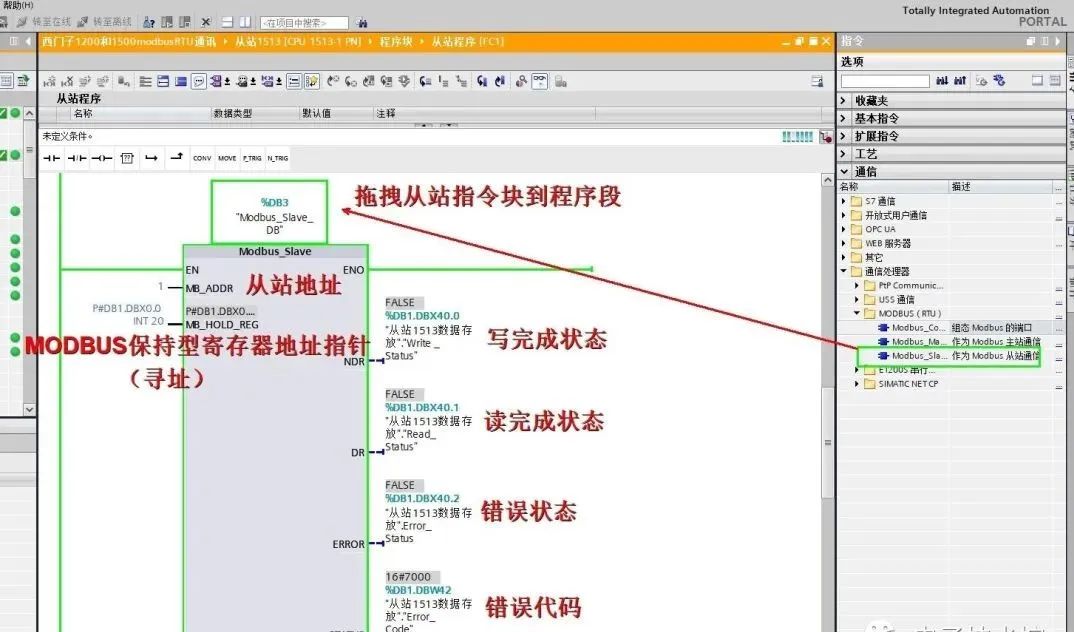Open the USS 通信 folder
1074x632 pixels.
pos(896,300)
